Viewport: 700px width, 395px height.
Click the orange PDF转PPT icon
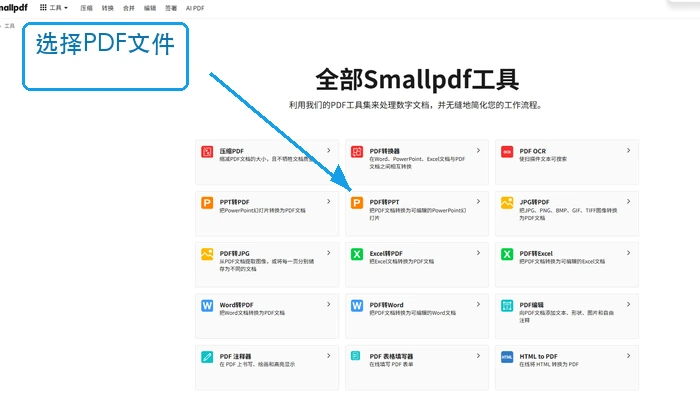(x=357, y=203)
